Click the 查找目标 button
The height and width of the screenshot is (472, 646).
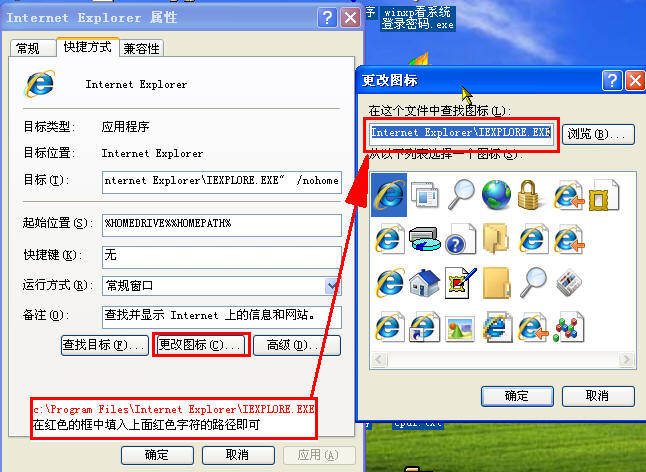tap(105, 345)
